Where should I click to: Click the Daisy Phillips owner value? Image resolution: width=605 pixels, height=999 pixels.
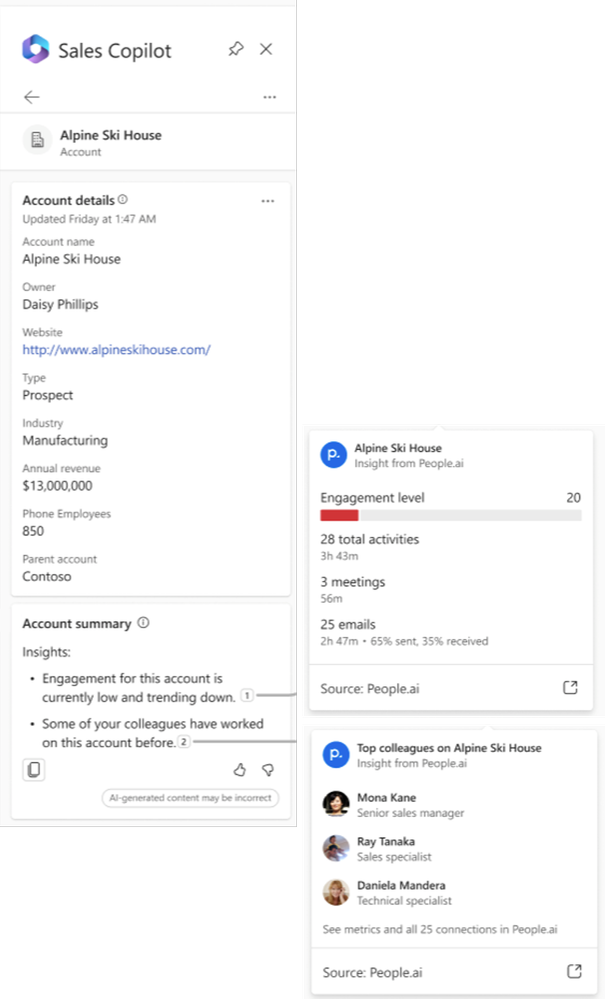coord(60,304)
